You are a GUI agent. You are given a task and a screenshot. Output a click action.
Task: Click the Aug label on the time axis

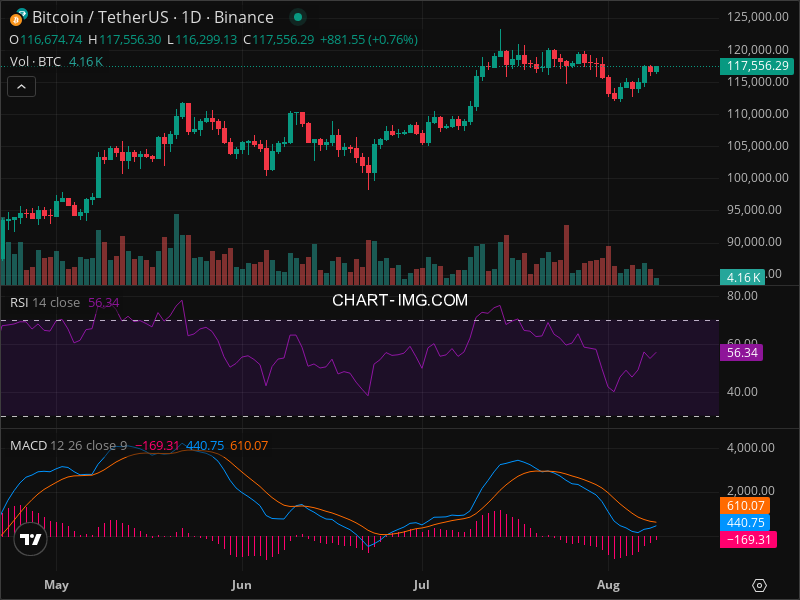coord(608,585)
